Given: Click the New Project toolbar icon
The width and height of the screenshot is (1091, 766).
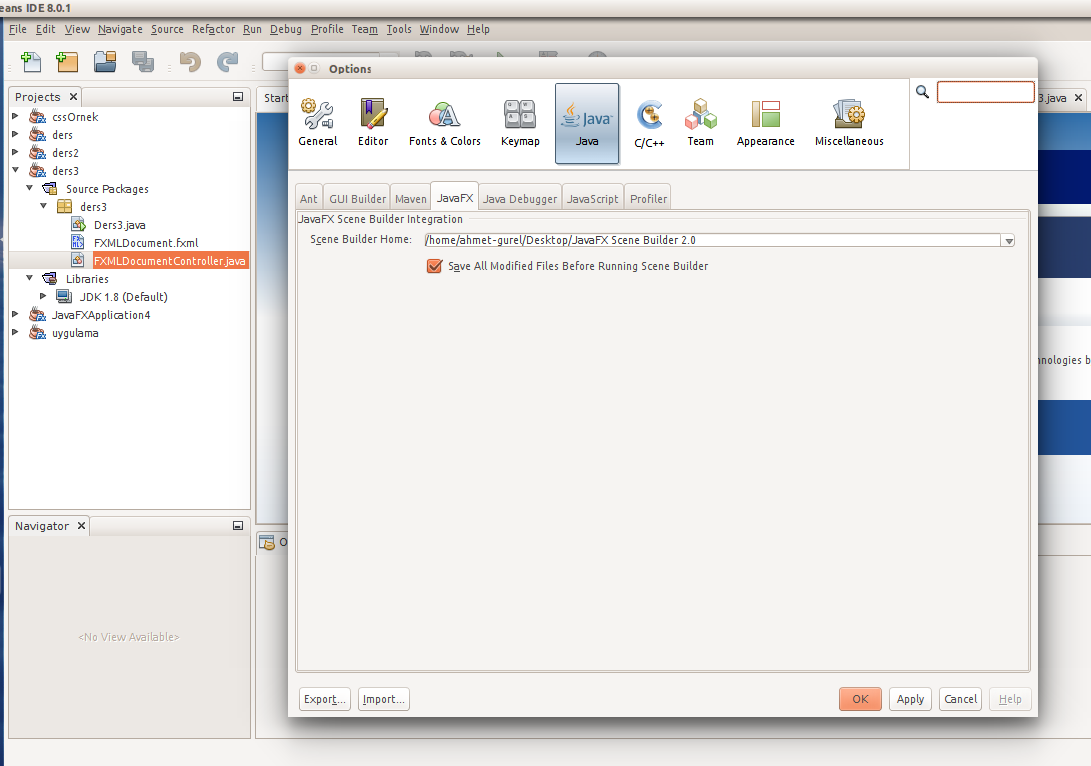Looking at the screenshot, I should [67, 62].
